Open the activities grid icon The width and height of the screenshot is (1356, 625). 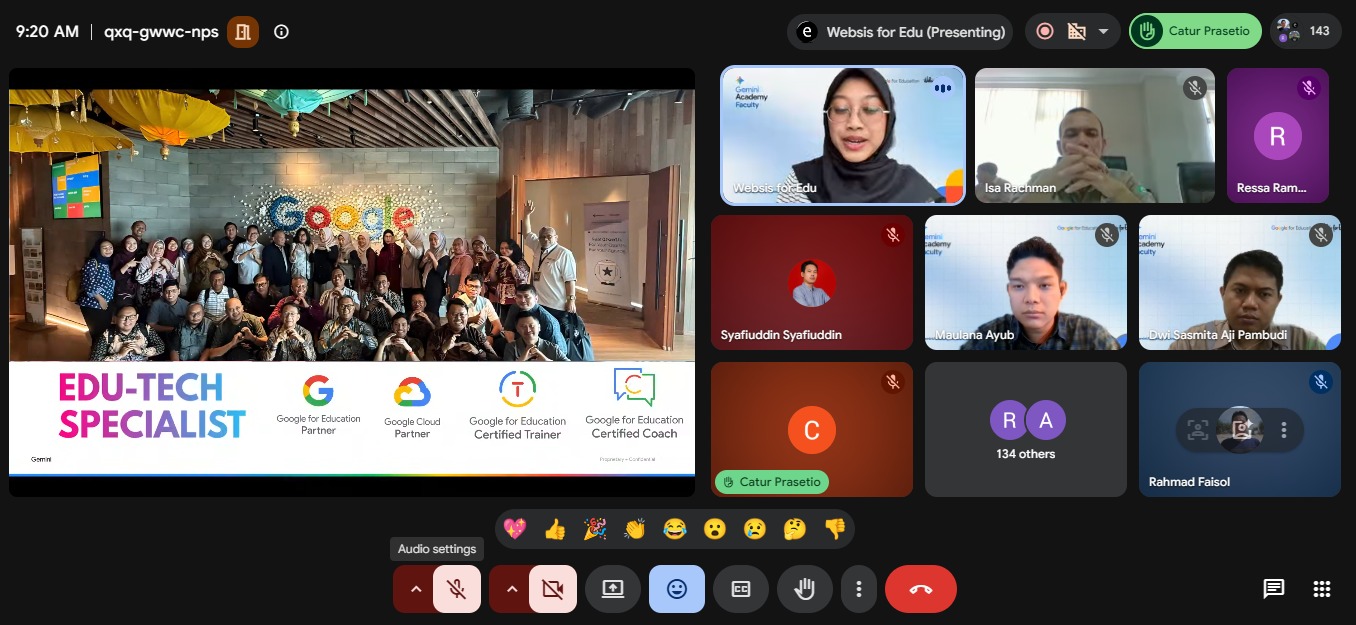click(1321, 589)
